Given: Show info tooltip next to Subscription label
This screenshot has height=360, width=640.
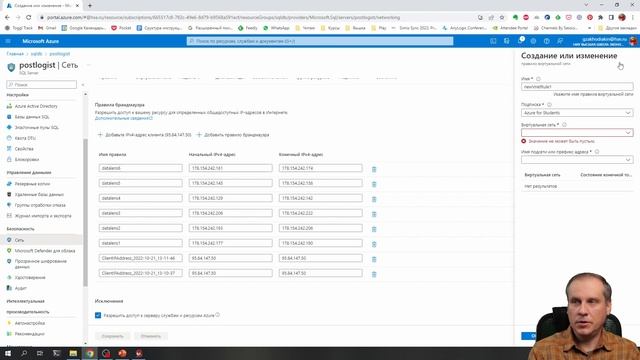Looking at the screenshot, I should [x=549, y=104].
